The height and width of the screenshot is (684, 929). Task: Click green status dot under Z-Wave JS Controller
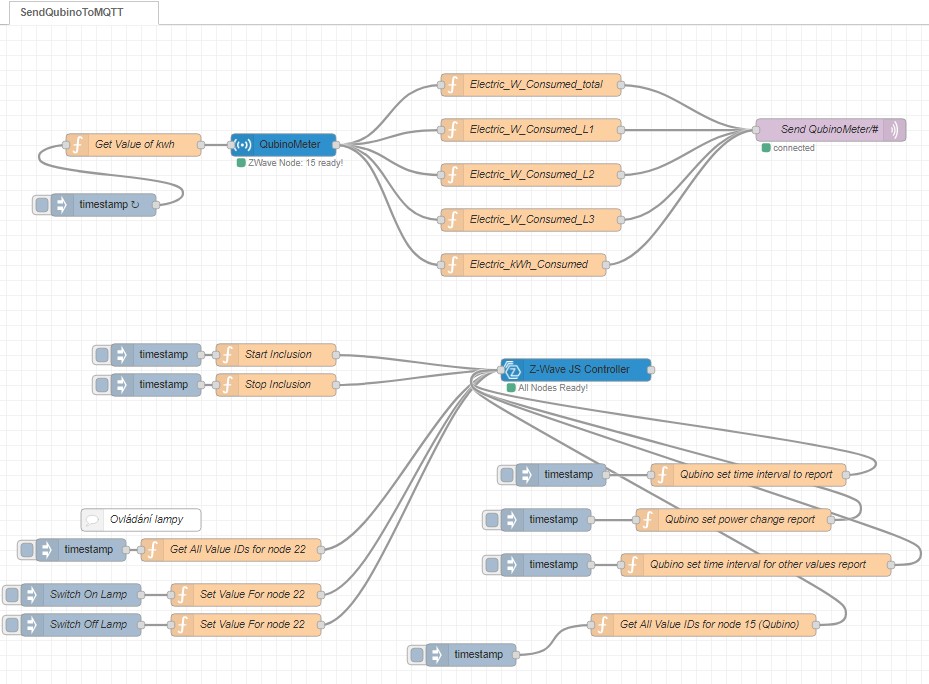(x=511, y=388)
